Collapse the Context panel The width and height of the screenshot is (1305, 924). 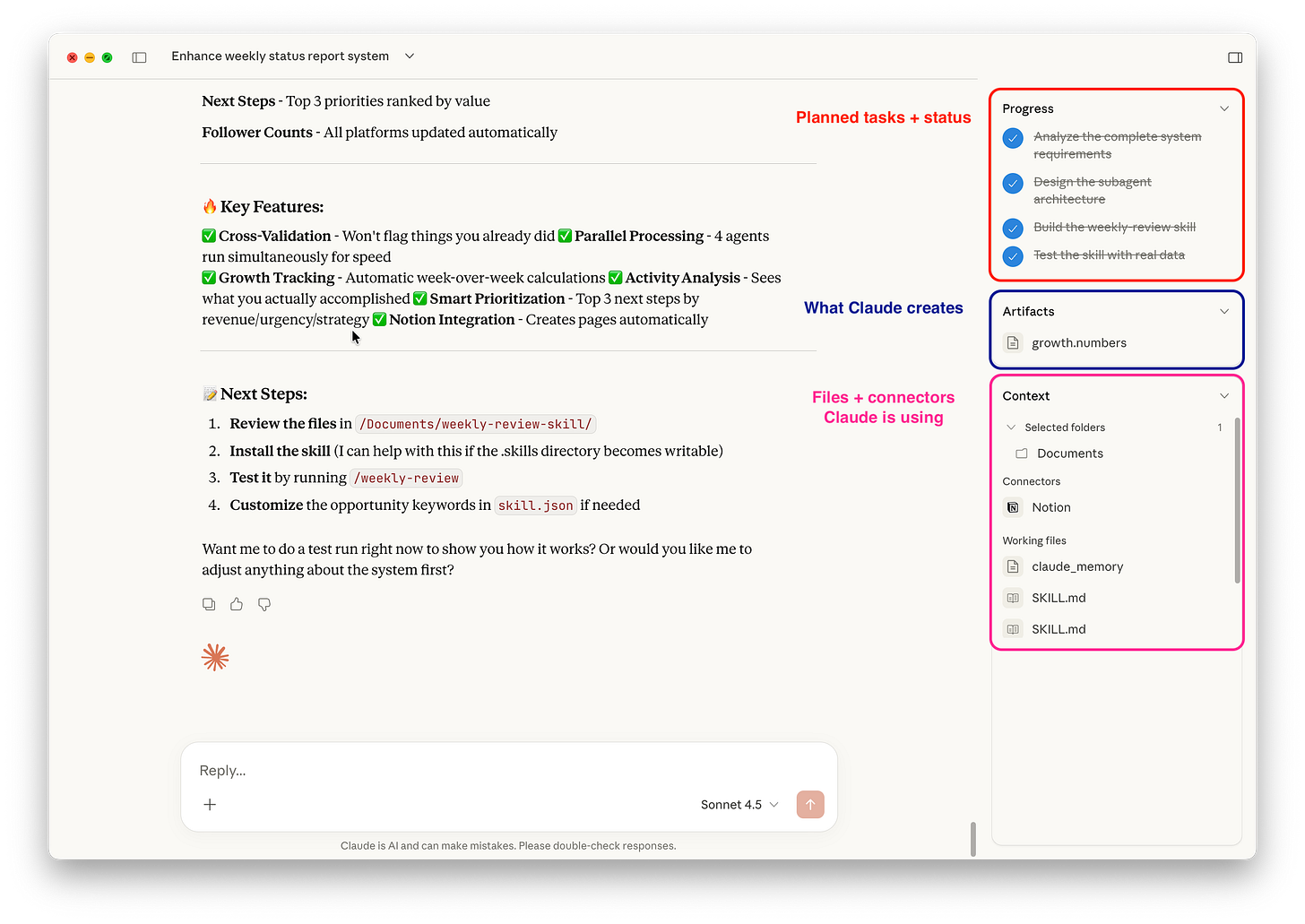1224,395
